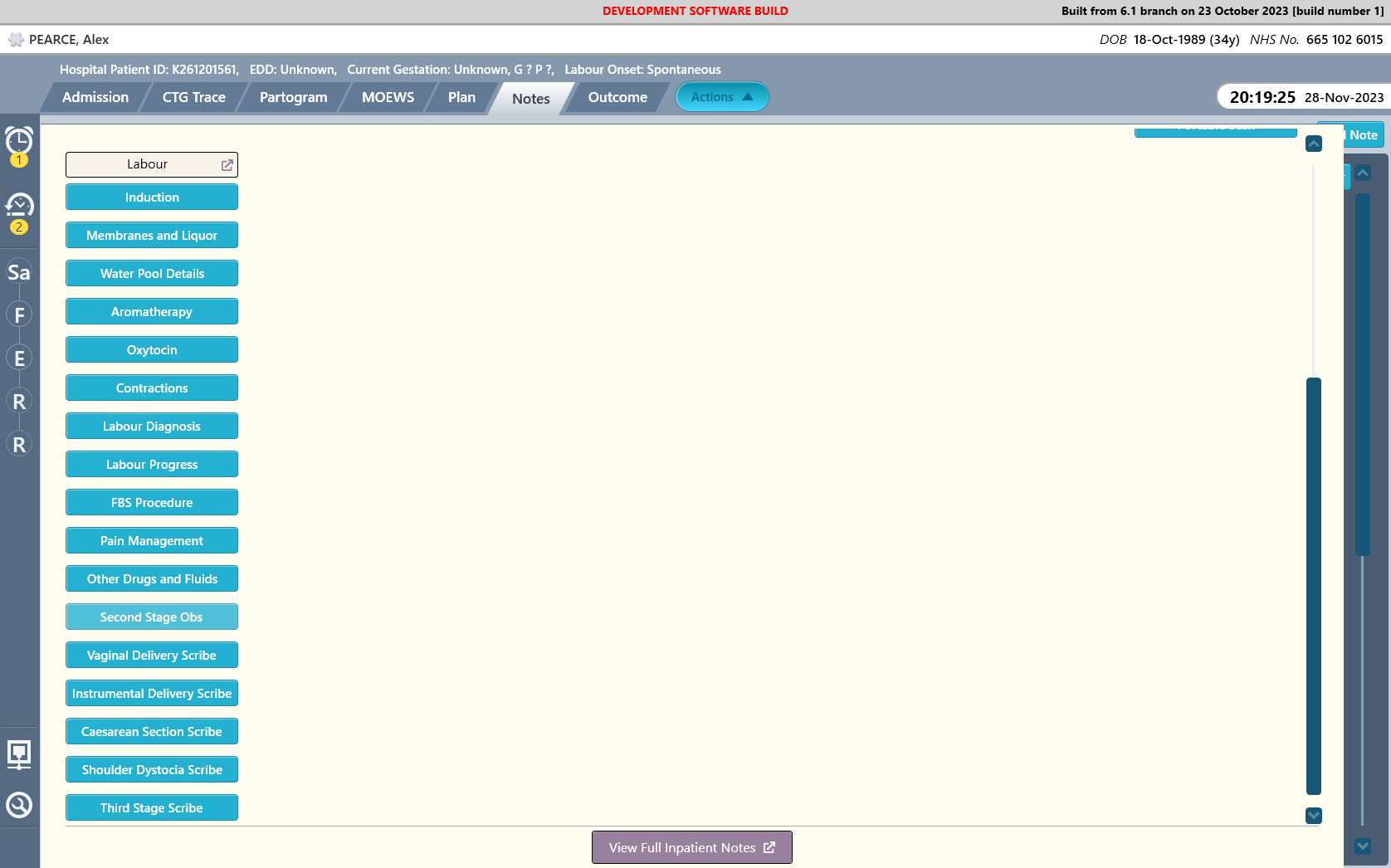Click Hospital Patient ID K261201561 text
Image resolution: width=1391 pixels, height=868 pixels.
(149, 70)
